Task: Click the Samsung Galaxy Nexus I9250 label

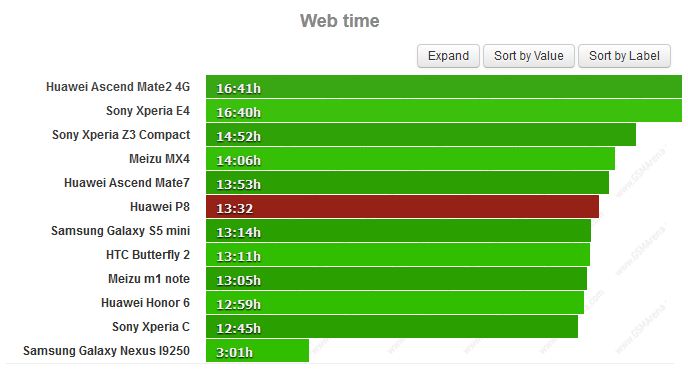Action: tap(107, 351)
